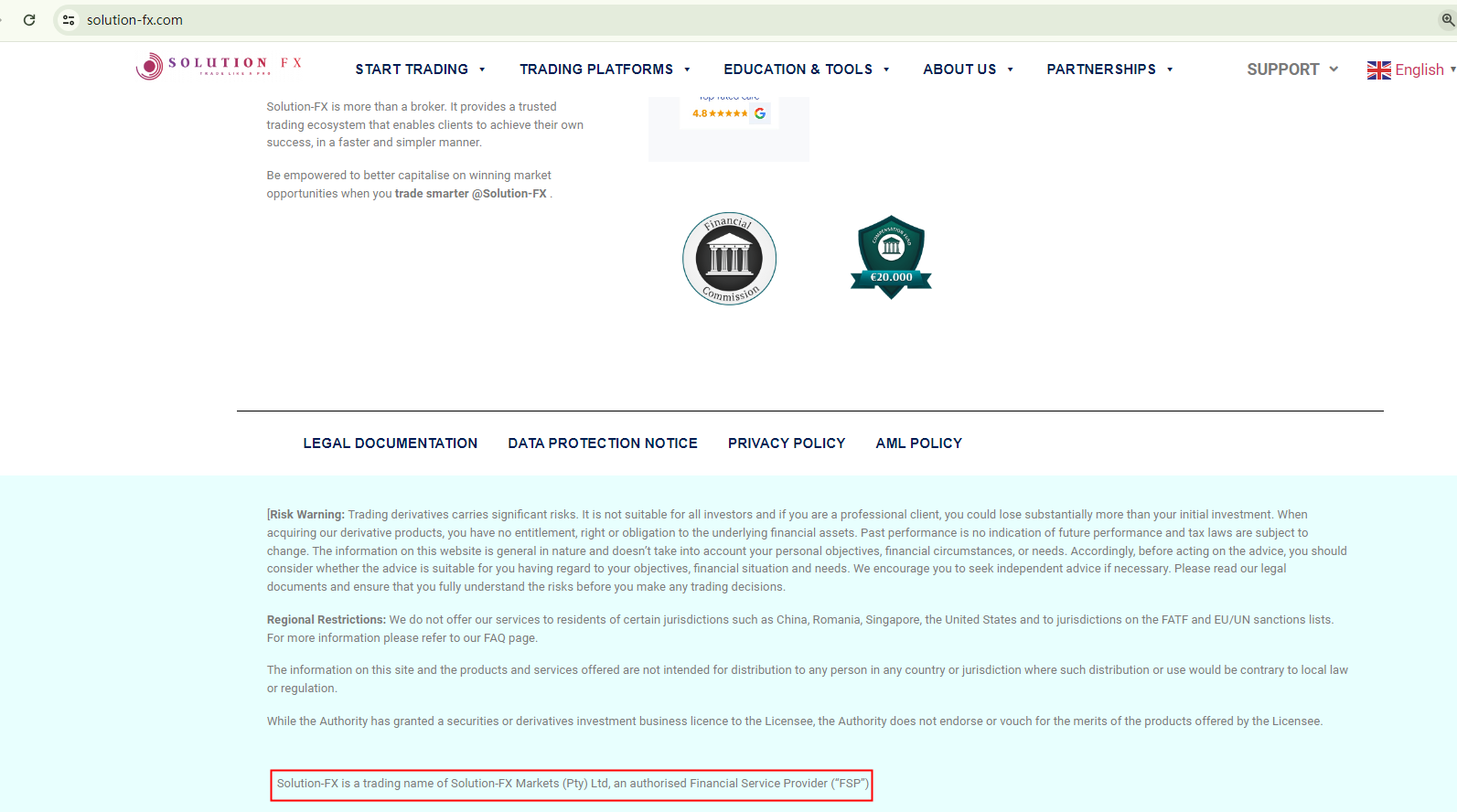Reload the page with the refresh icon
The height and width of the screenshot is (812, 1457).
(29, 20)
